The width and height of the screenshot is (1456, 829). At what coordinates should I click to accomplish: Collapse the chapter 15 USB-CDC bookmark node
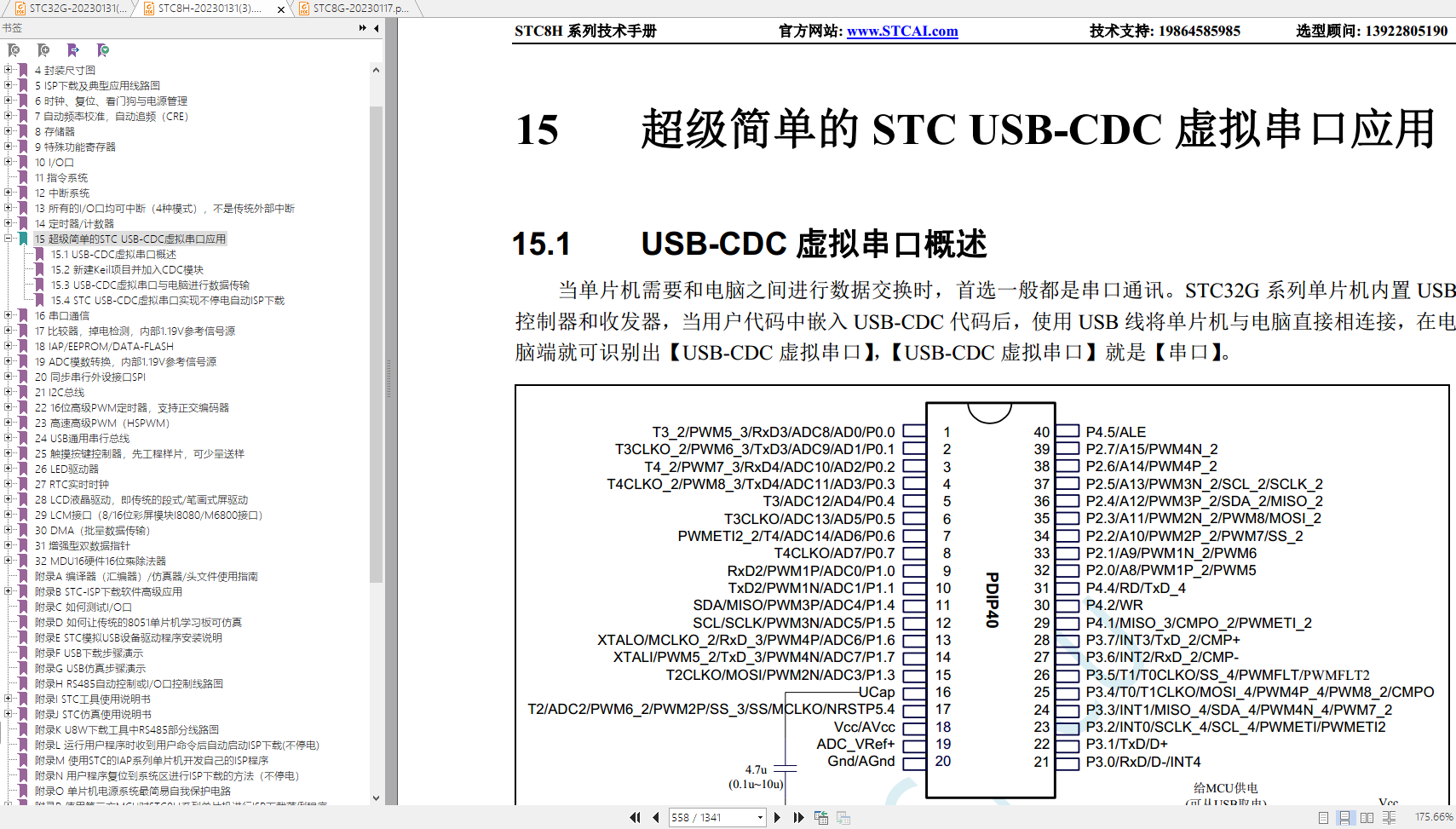tap(9, 239)
